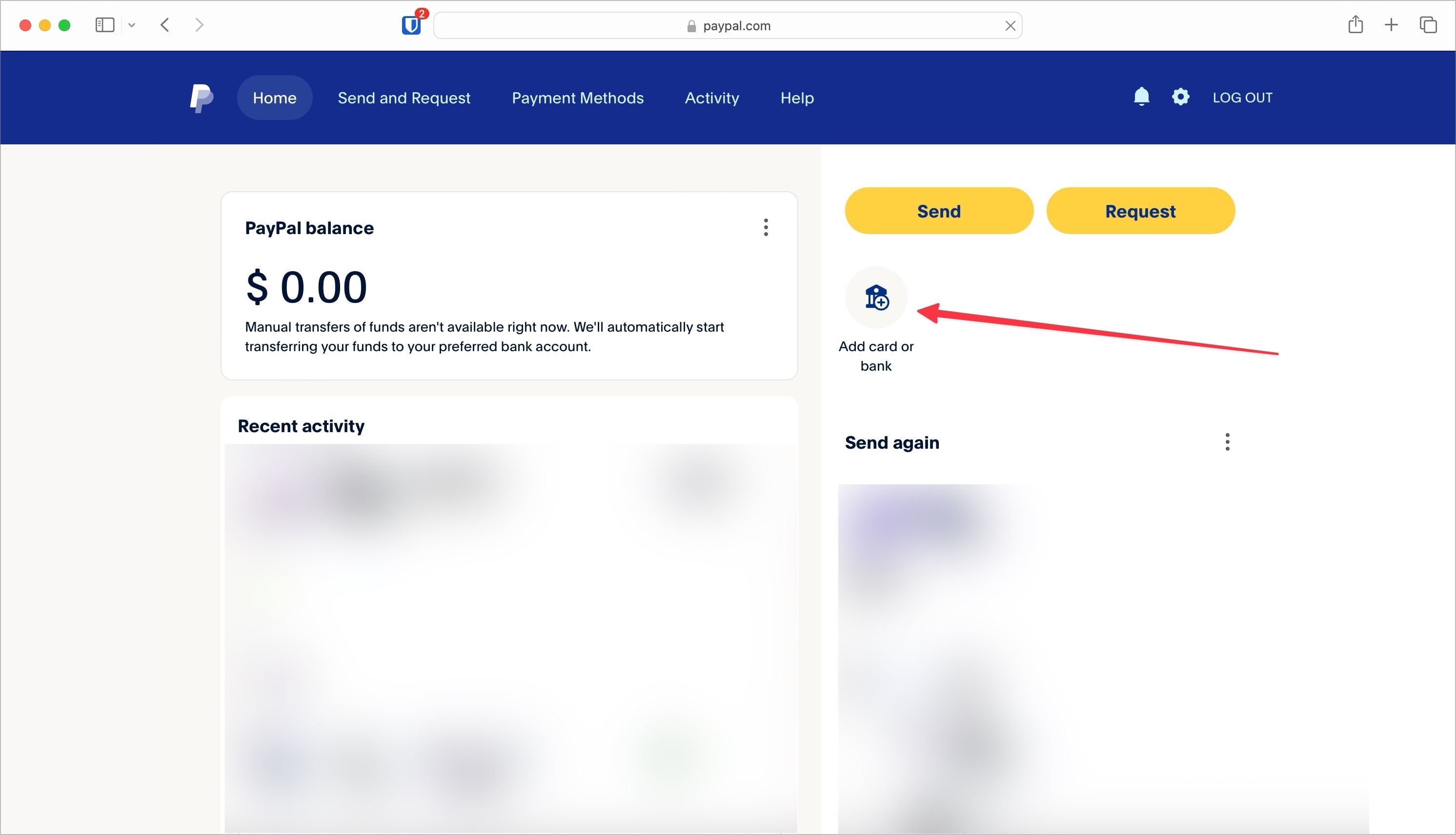Click the Add card or bank icon

[876, 298]
